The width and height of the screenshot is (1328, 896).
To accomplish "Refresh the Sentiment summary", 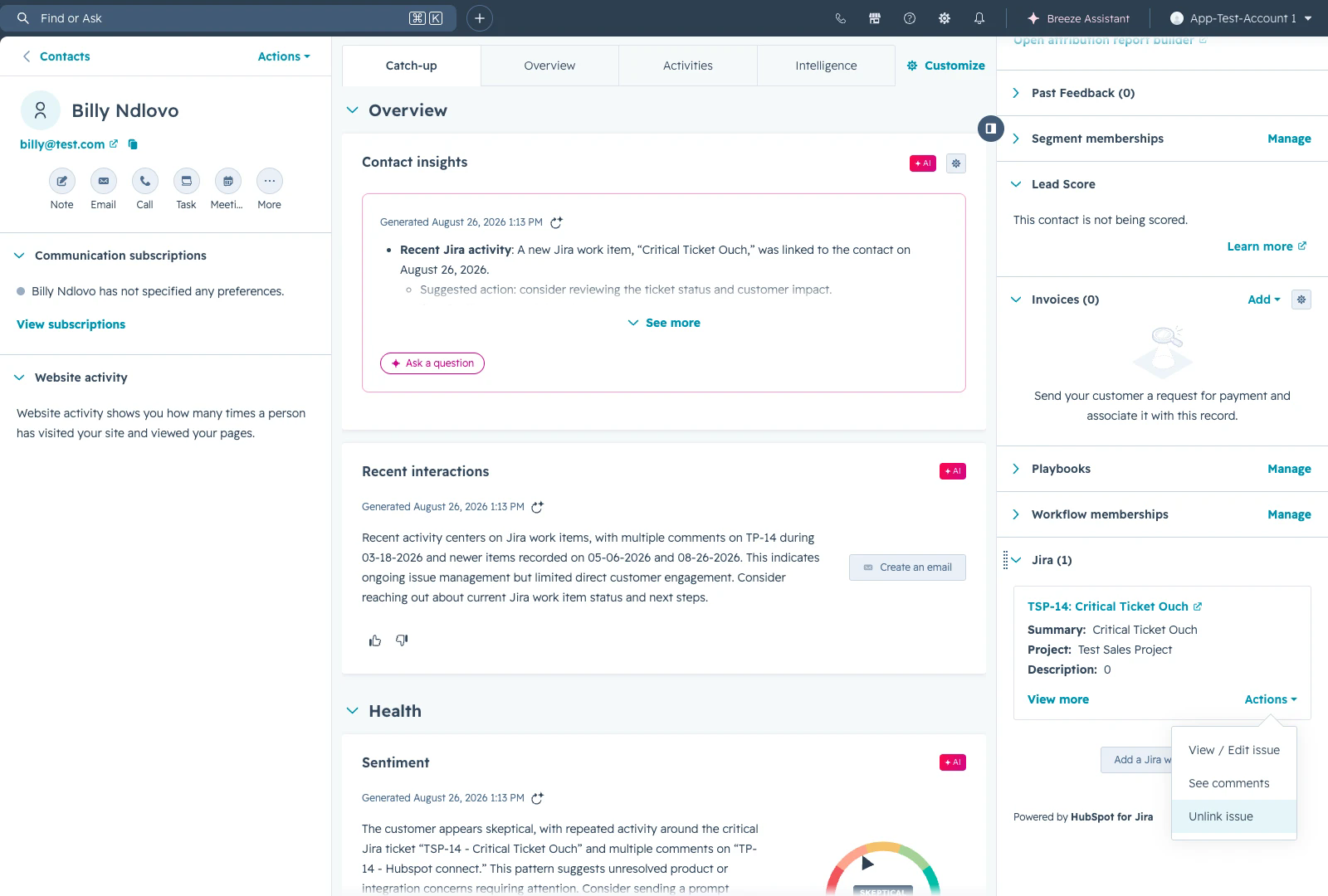I will [538, 798].
